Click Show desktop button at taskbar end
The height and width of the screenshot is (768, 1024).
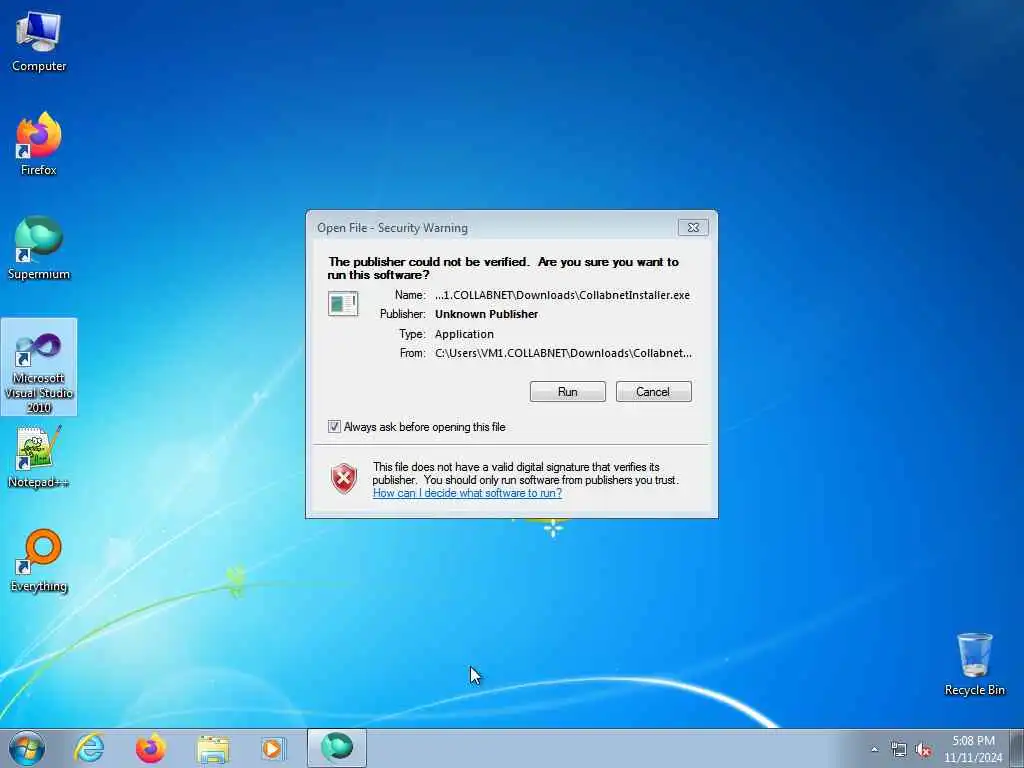1017,748
